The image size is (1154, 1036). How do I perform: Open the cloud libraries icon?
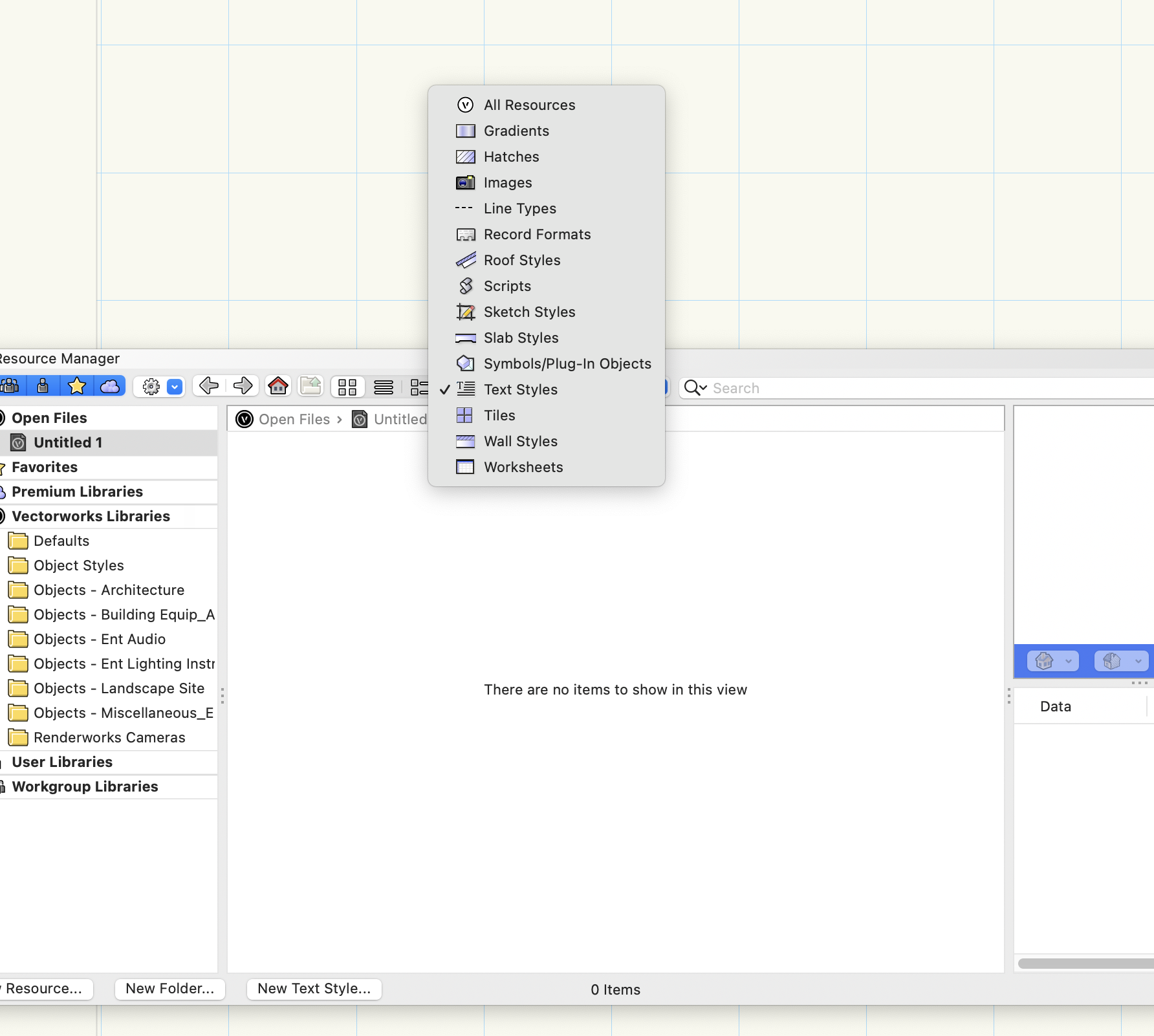(110, 386)
